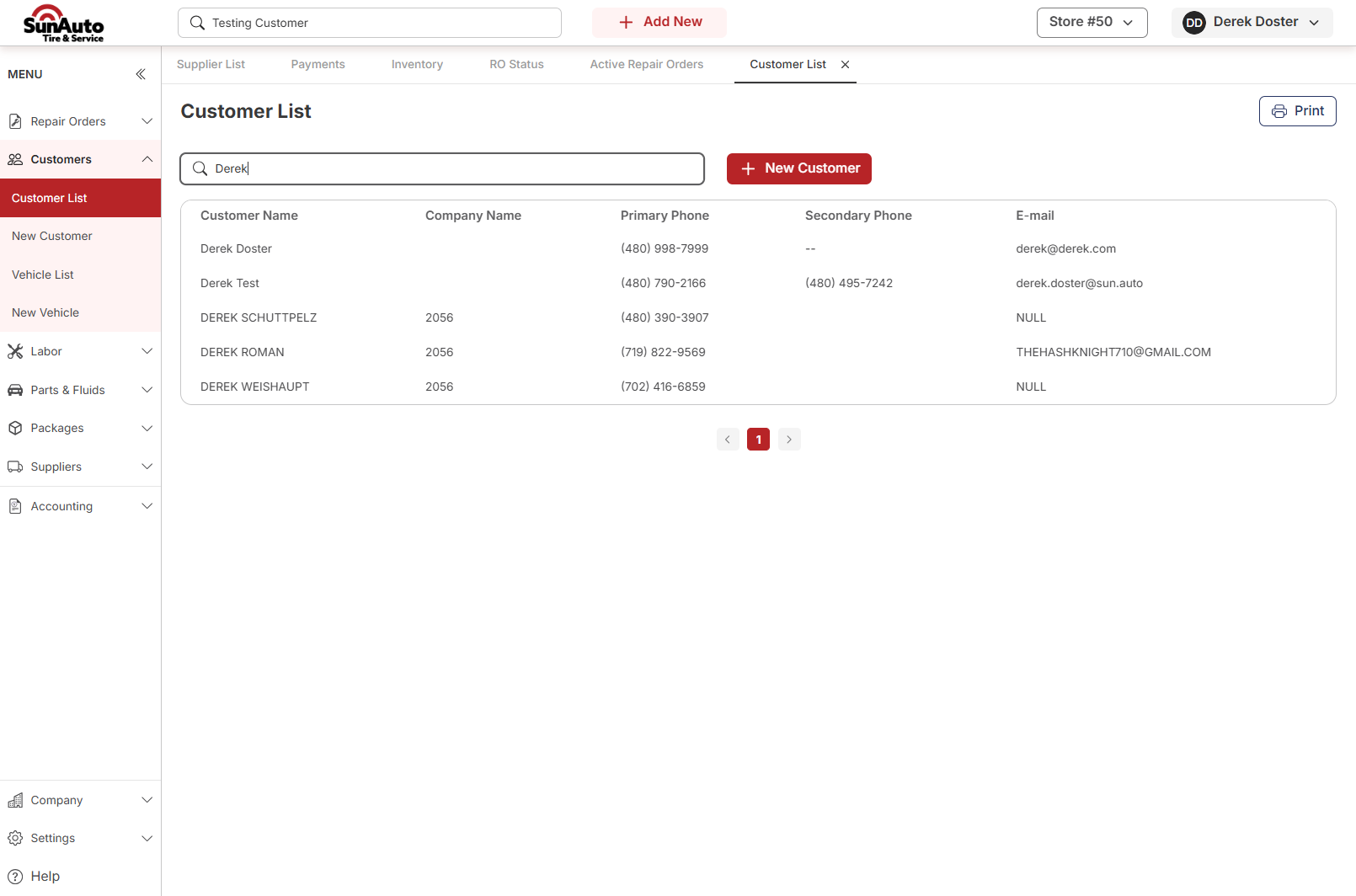The width and height of the screenshot is (1356, 896).
Task: Click phone number (719) 822-9569
Action: 663,352
